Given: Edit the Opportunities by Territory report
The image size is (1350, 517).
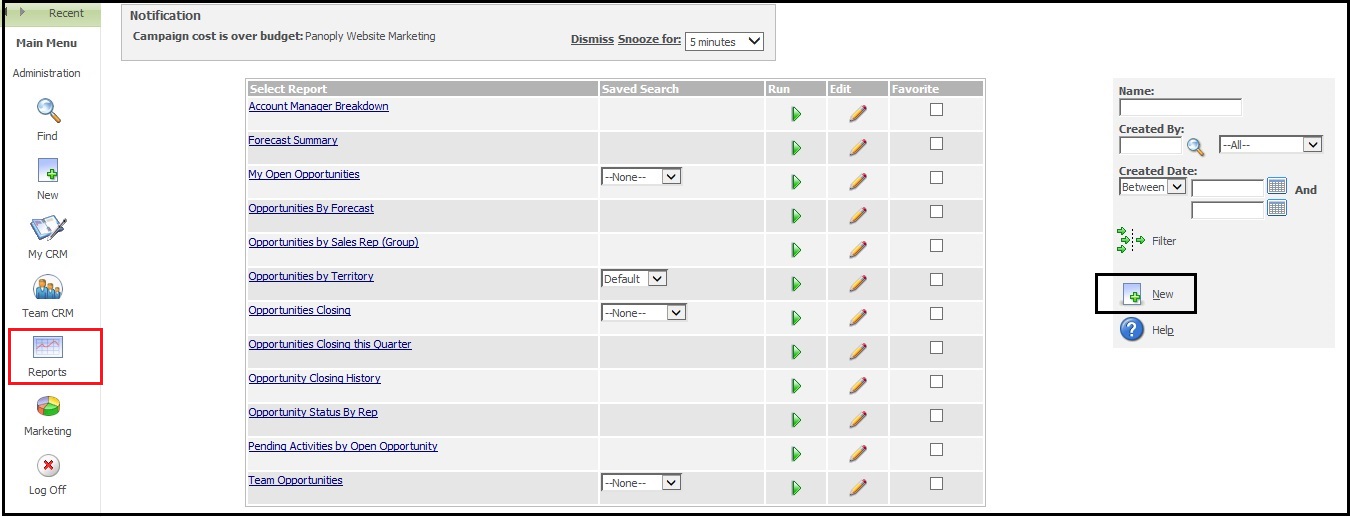Looking at the screenshot, I should coord(857,284).
